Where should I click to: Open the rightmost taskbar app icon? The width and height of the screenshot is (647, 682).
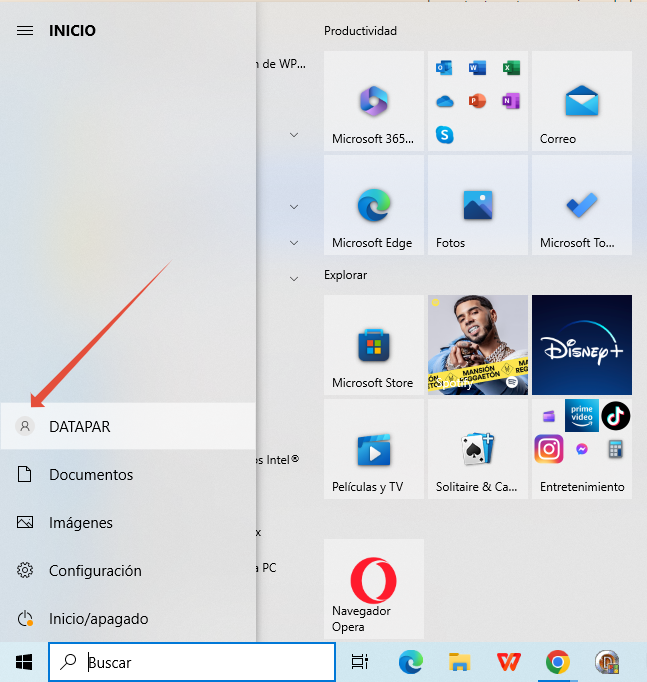coord(607,662)
